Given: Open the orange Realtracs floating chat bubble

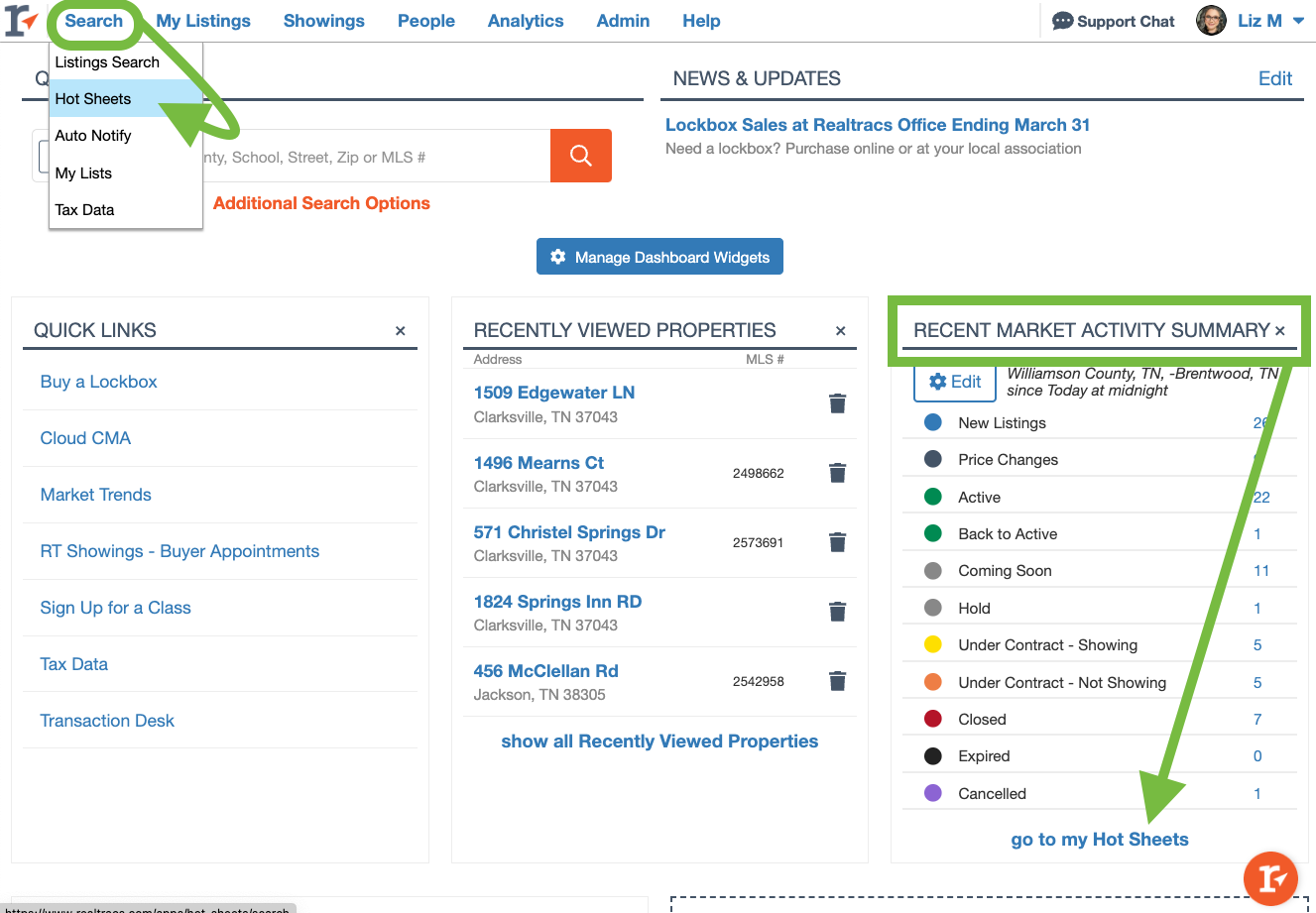Looking at the screenshot, I should (1270, 877).
